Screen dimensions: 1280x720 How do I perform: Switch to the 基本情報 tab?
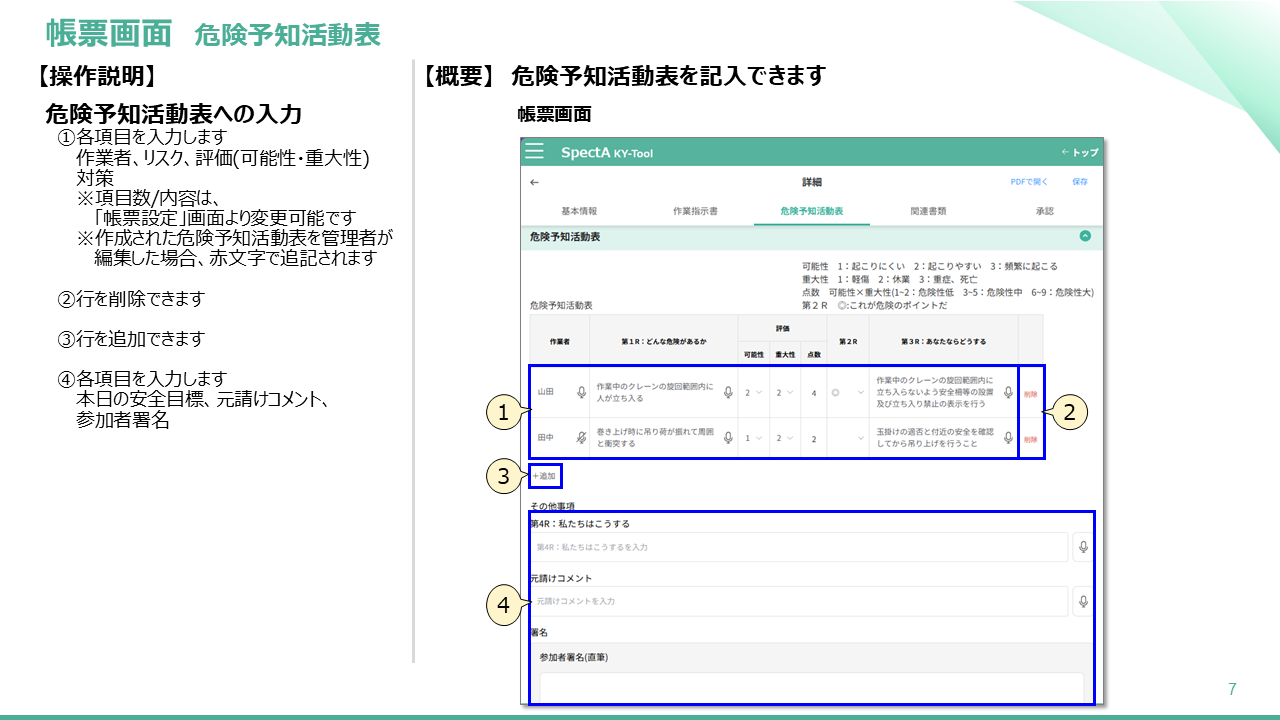579,212
